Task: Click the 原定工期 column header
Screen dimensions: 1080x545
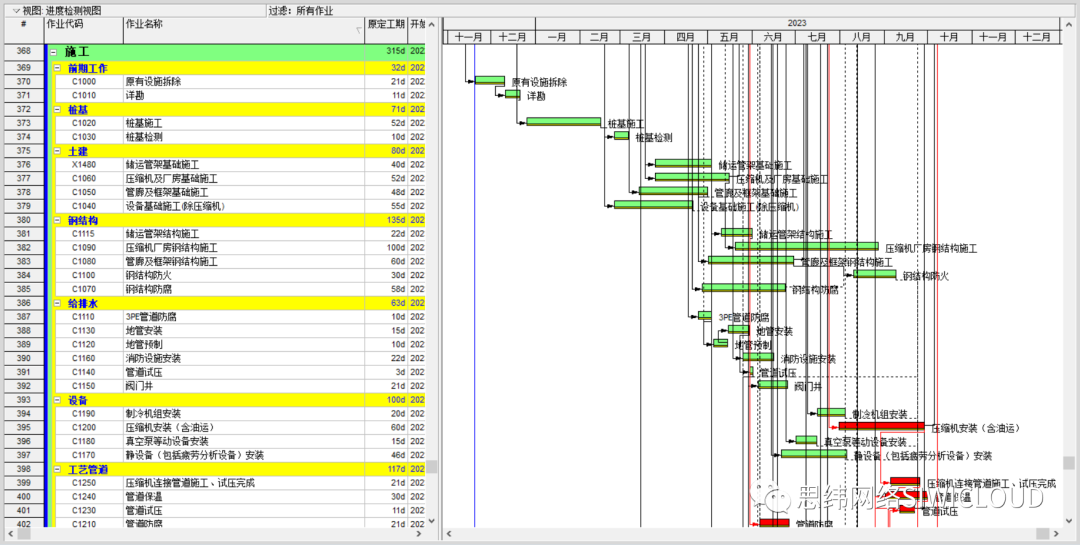Action: [x=386, y=30]
